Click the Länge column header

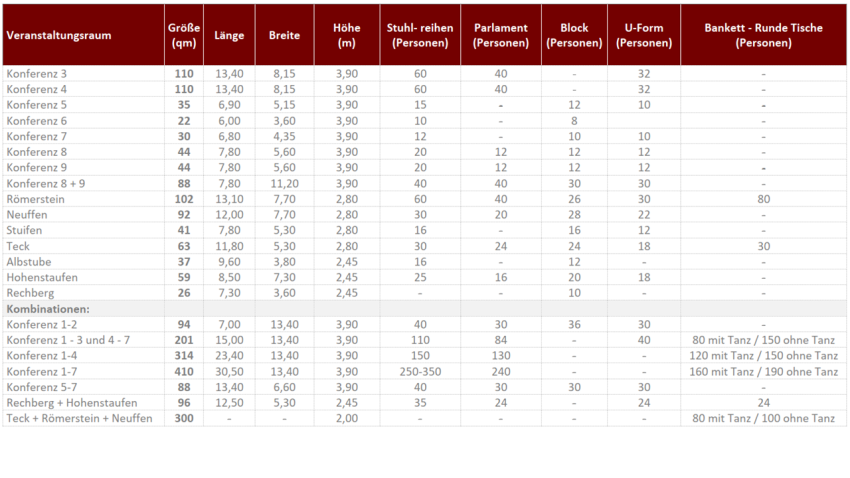229,36
